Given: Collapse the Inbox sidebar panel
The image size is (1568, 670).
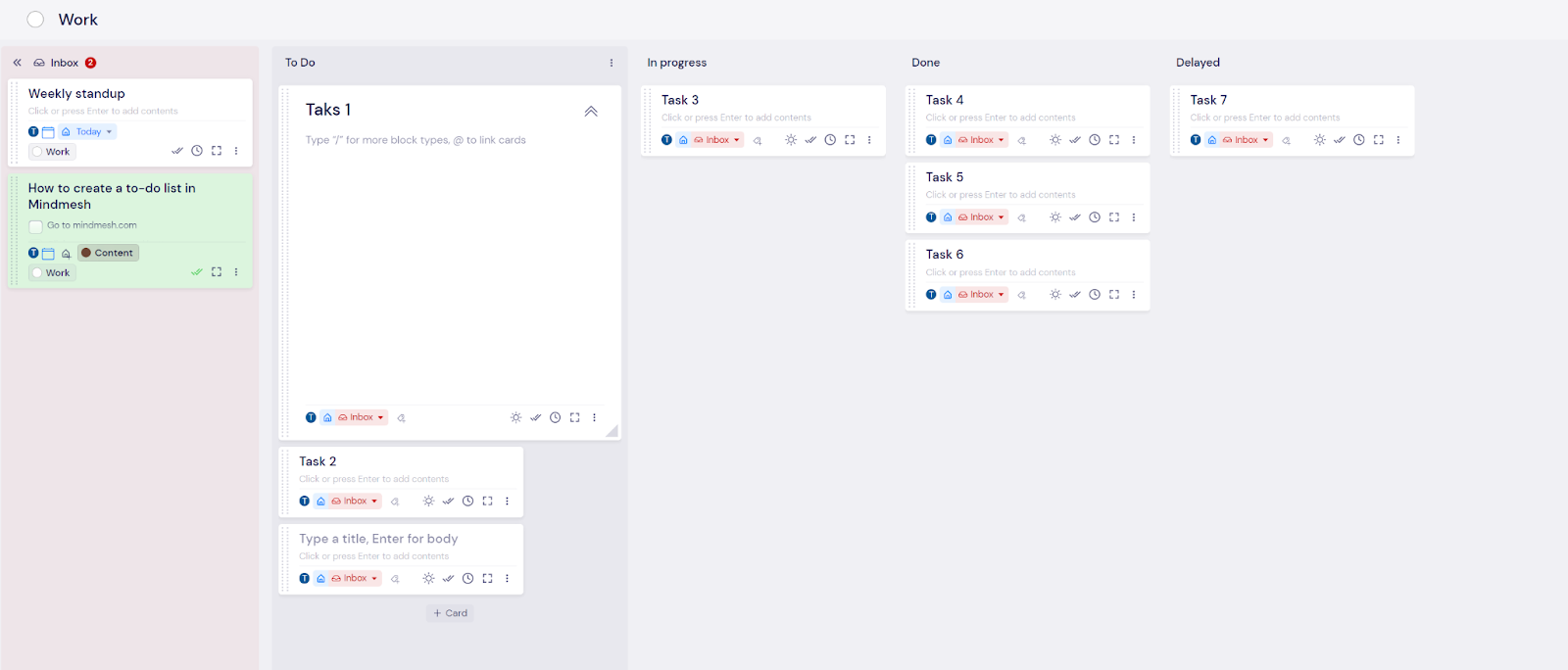Looking at the screenshot, I should (x=17, y=63).
